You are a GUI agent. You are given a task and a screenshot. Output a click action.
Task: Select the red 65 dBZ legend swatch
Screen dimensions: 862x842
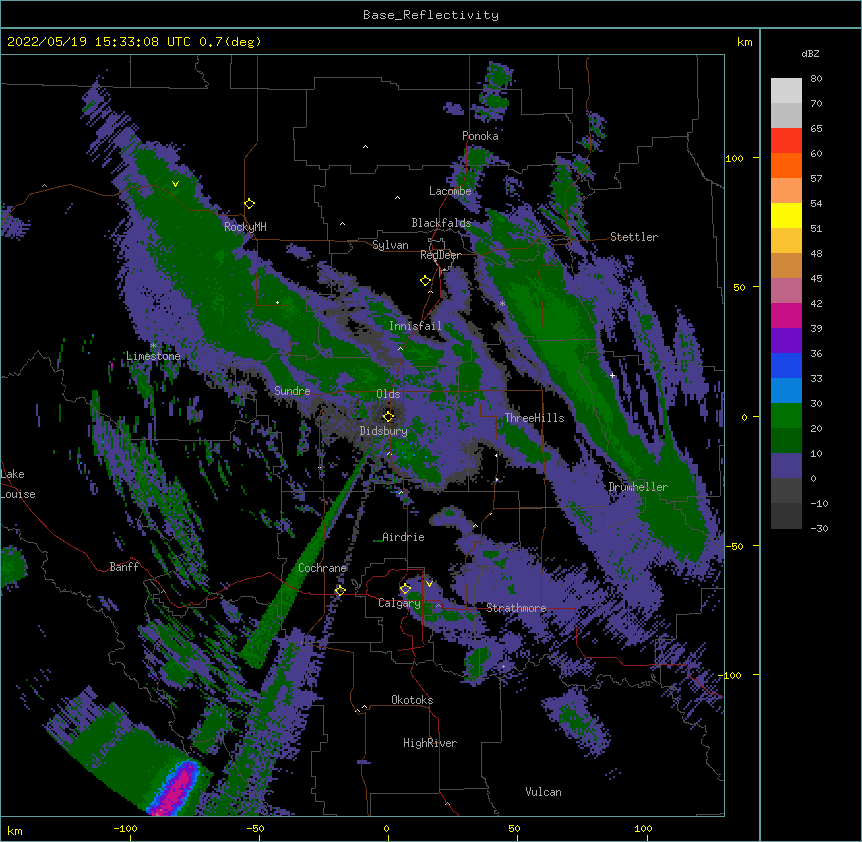(x=786, y=140)
